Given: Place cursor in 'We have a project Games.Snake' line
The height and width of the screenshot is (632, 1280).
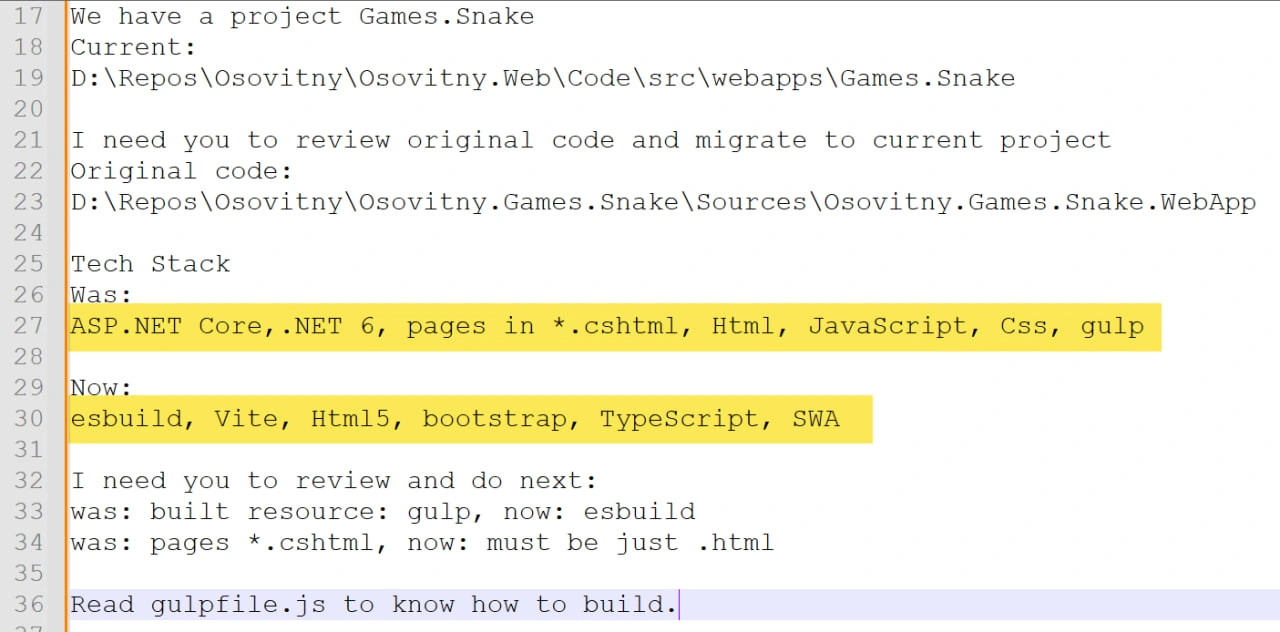Looking at the screenshot, I should (x=302, y=17).
